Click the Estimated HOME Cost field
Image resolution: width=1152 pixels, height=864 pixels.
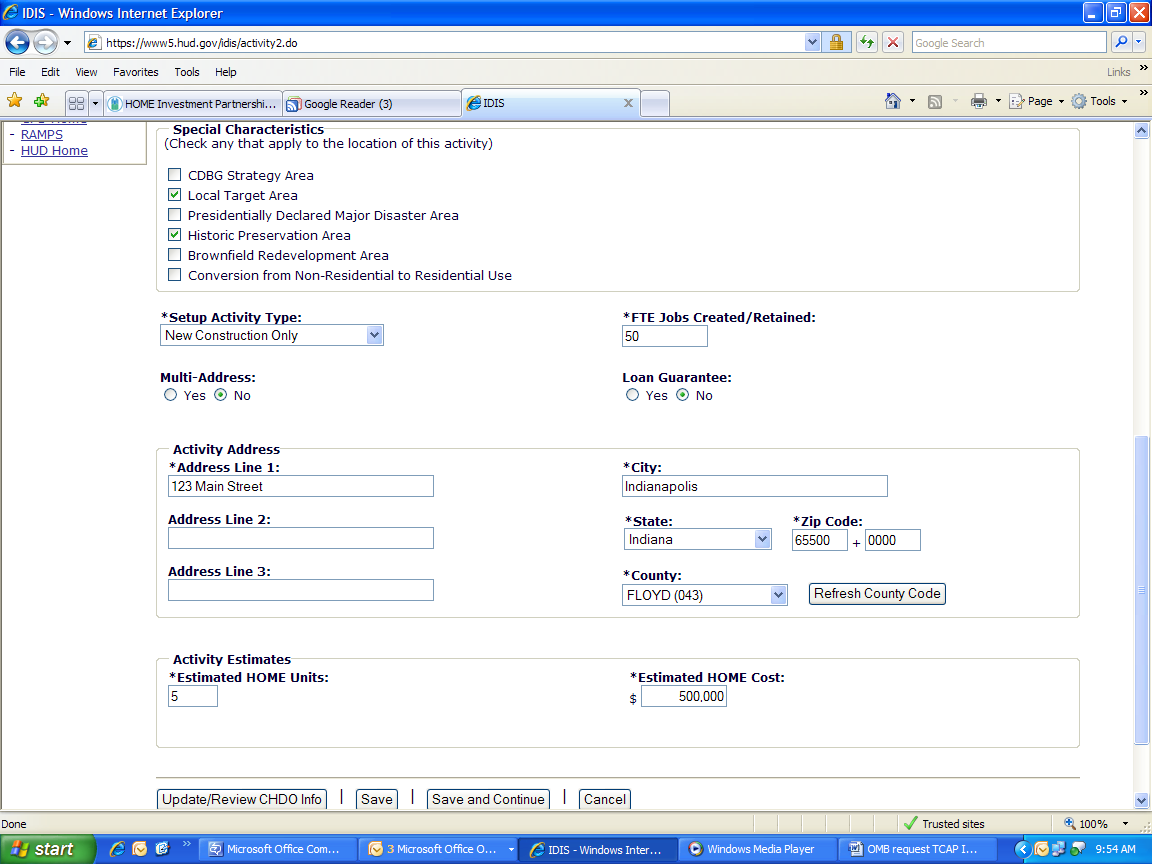684,696
